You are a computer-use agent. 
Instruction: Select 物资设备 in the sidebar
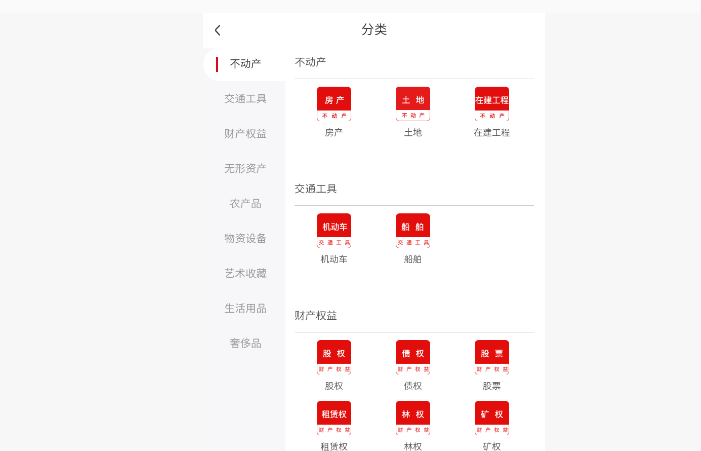click(245, 239)
